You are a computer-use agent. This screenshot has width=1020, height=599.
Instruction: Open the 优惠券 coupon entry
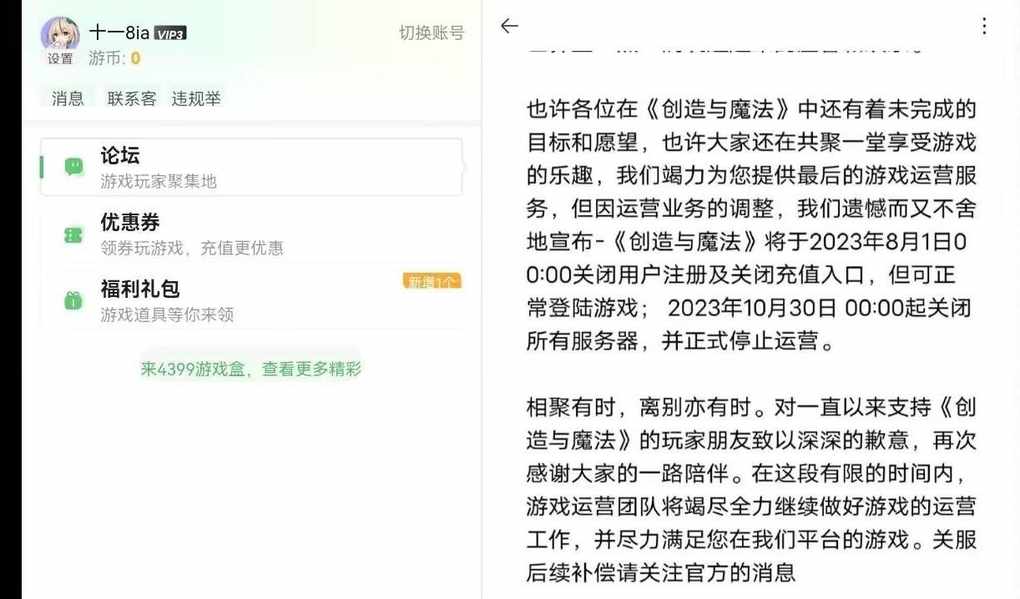[251, 233]
